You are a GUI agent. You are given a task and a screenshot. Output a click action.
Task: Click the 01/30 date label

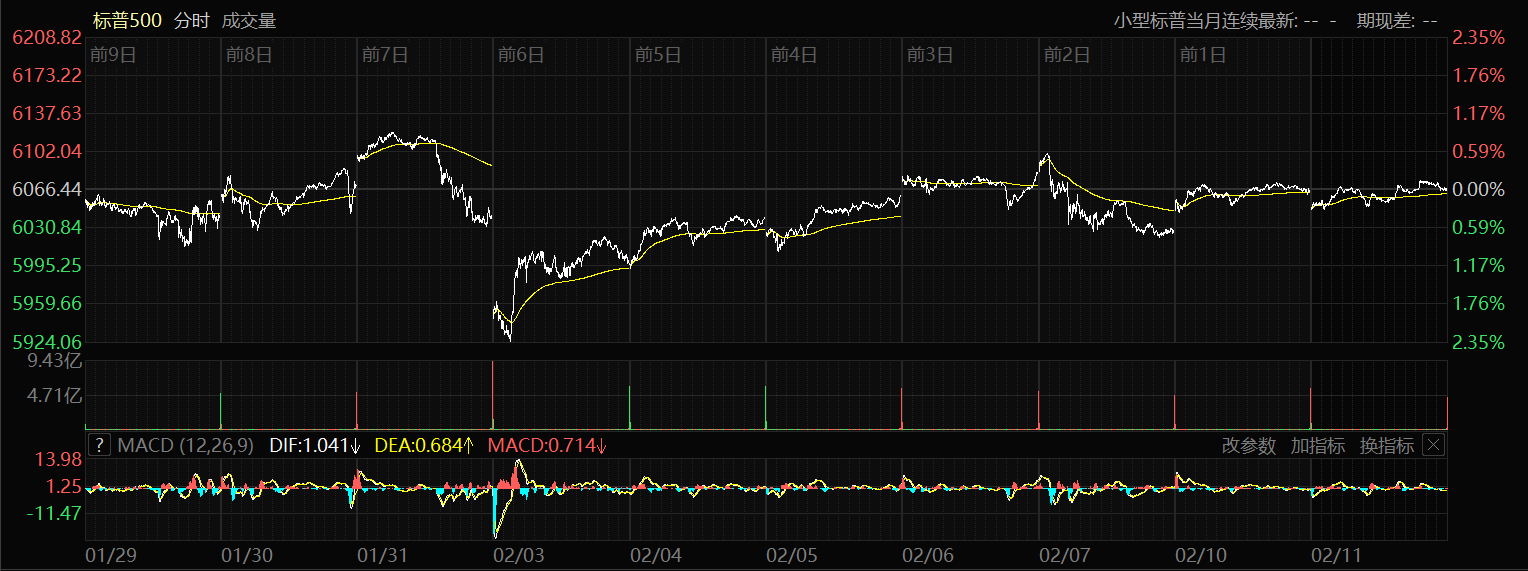[x=246, y=554]
